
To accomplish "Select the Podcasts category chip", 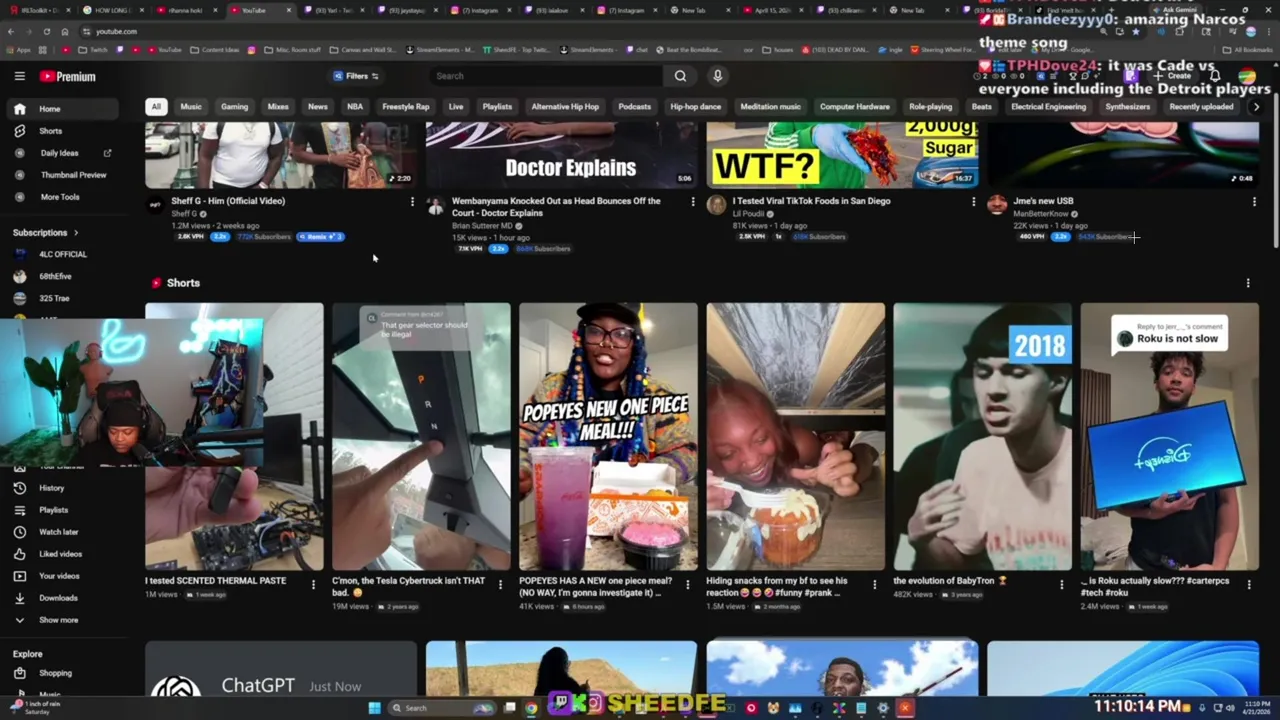I will (x=634, y=107).
